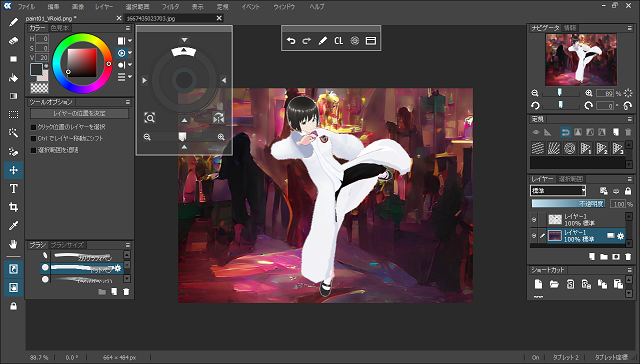Screen dimensions: 640x364
Task: Zoom out using Navigator panel magnifier minus
Action: click(x=535, y=93)
